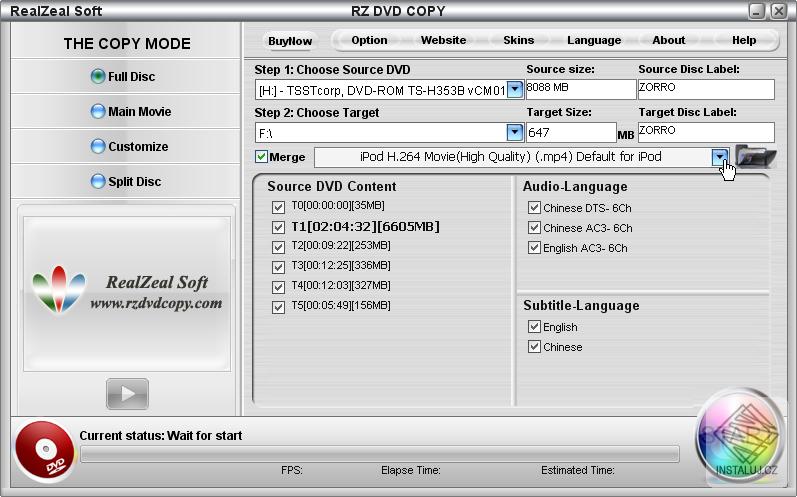Open the target F:\ dropdown arrow
This screenshot has height=497, width=797.
(515, 132)
